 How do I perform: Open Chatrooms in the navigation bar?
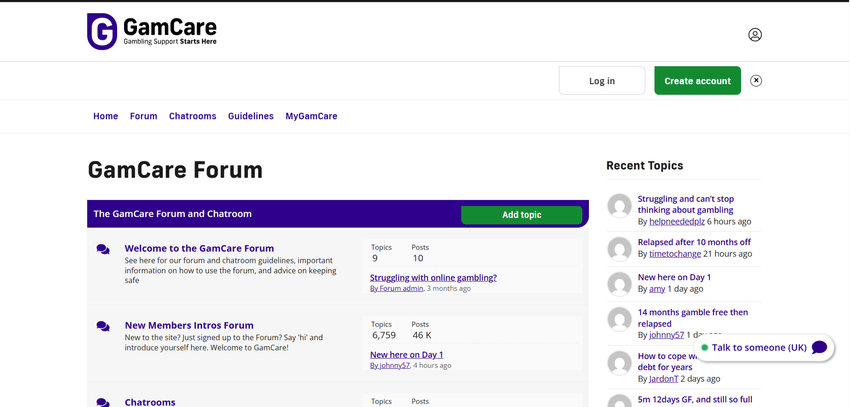click(192, 116)
